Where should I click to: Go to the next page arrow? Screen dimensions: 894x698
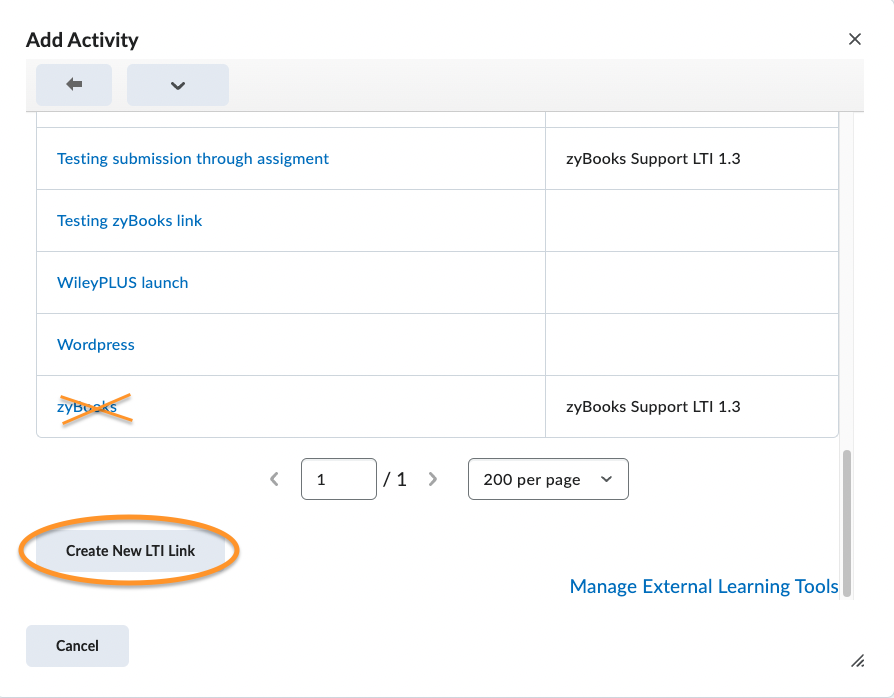pyautogui.click(x=433, y=479)
